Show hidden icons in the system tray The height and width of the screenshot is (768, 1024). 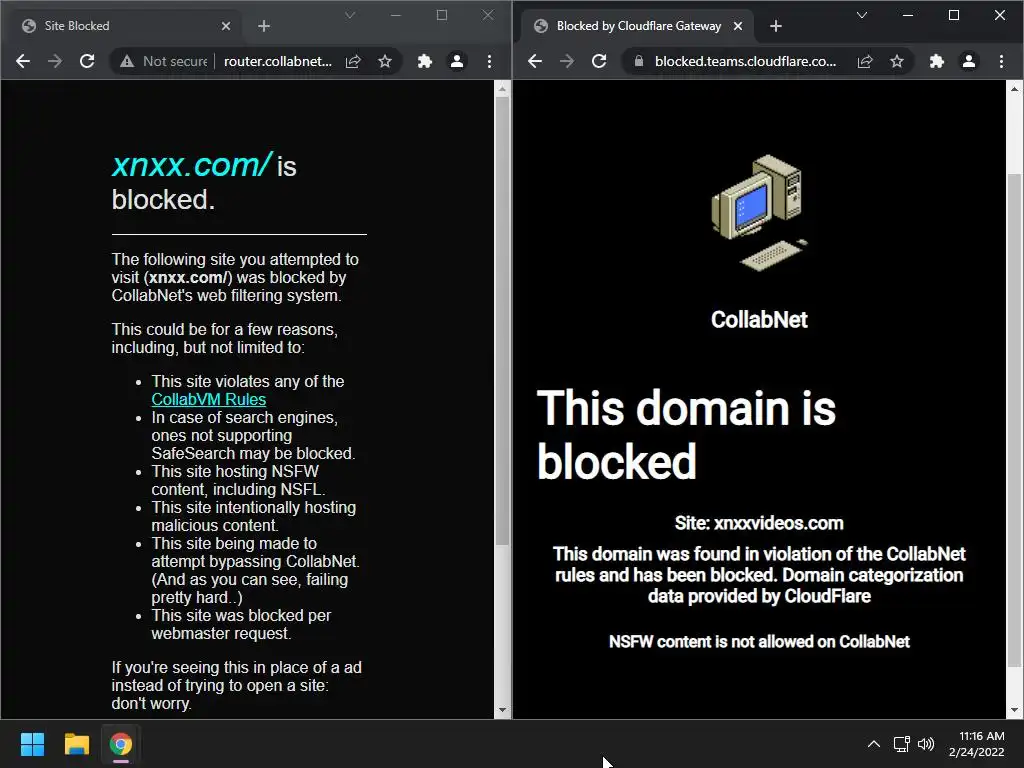click(x=874, y=744)
